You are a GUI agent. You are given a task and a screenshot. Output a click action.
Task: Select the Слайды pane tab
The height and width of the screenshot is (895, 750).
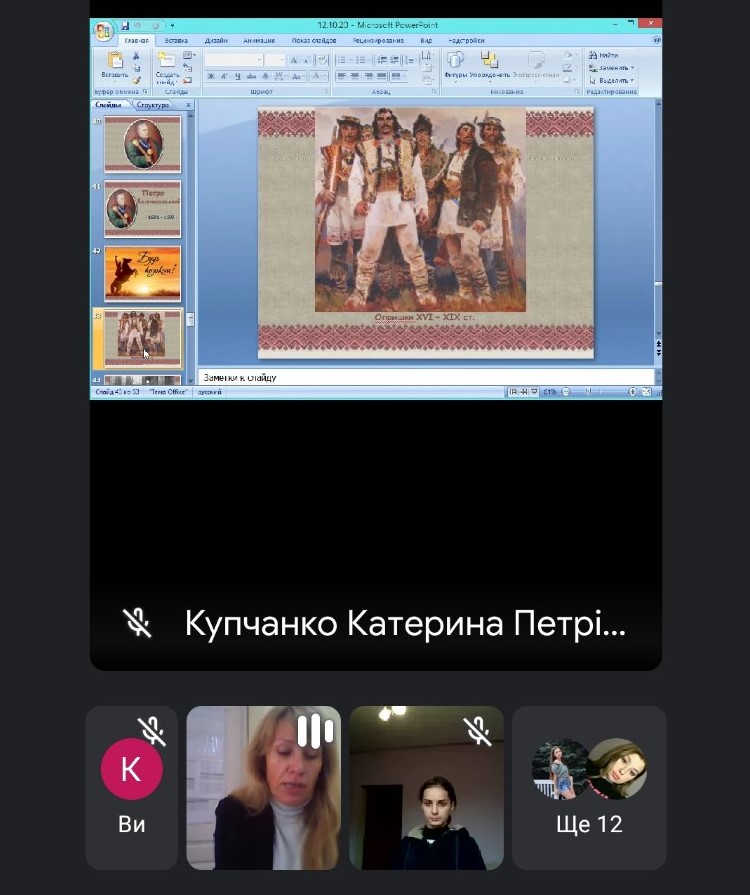pyautogui.click(x=108, y=105)
